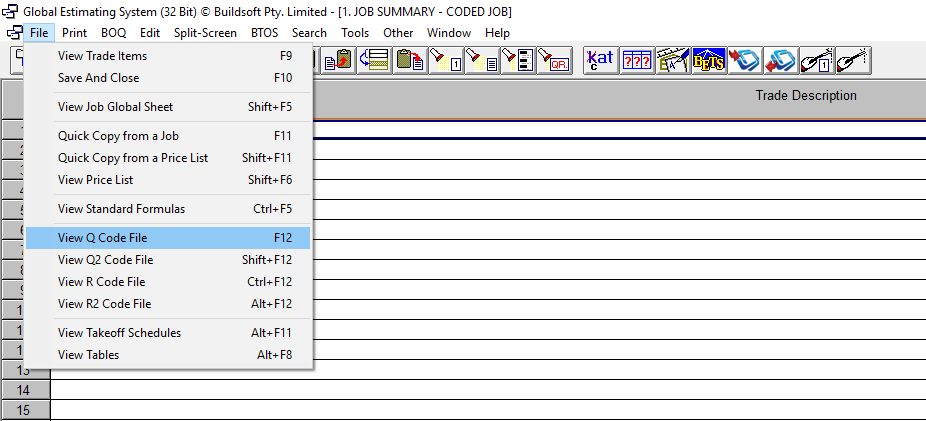Open View Trade Items
Screen dimensions: 926x421
coord(102,56)
